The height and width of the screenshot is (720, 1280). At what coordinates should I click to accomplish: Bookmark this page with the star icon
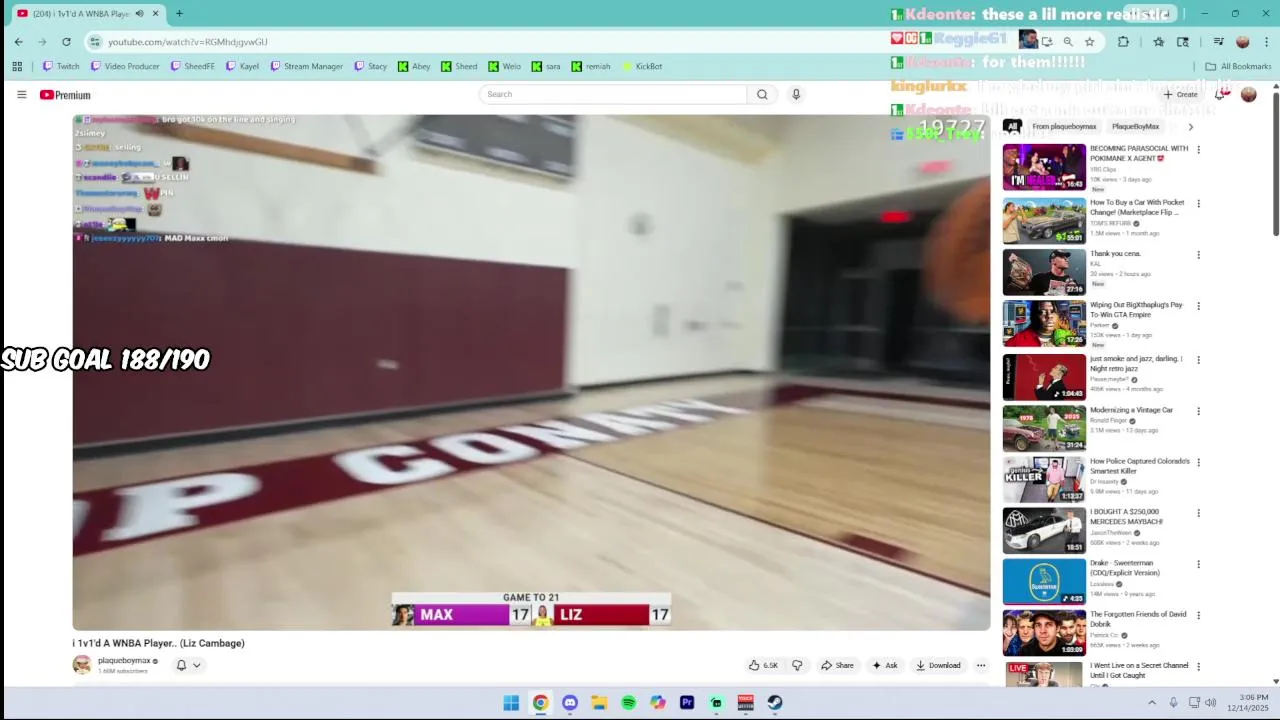(1089, 42)
